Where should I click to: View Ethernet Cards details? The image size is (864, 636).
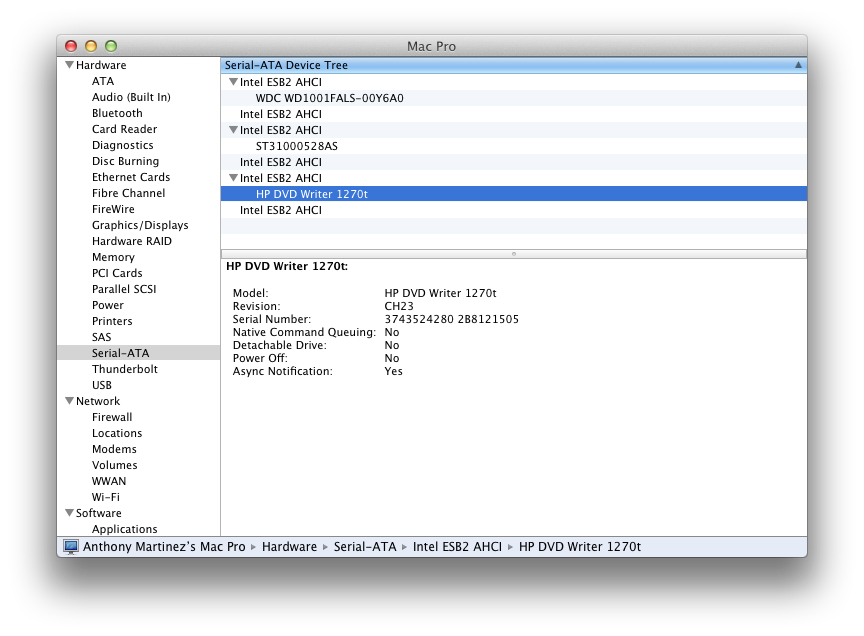(131, 177)
